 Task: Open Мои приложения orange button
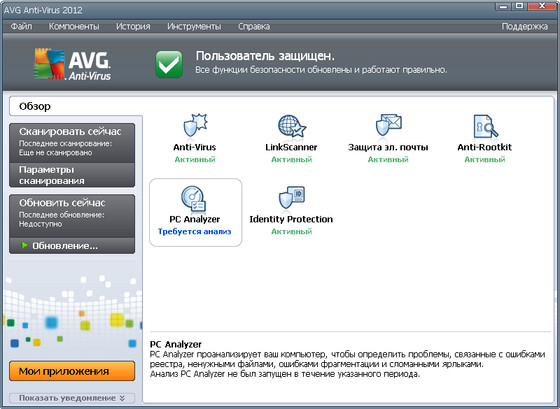click(72, 371)
